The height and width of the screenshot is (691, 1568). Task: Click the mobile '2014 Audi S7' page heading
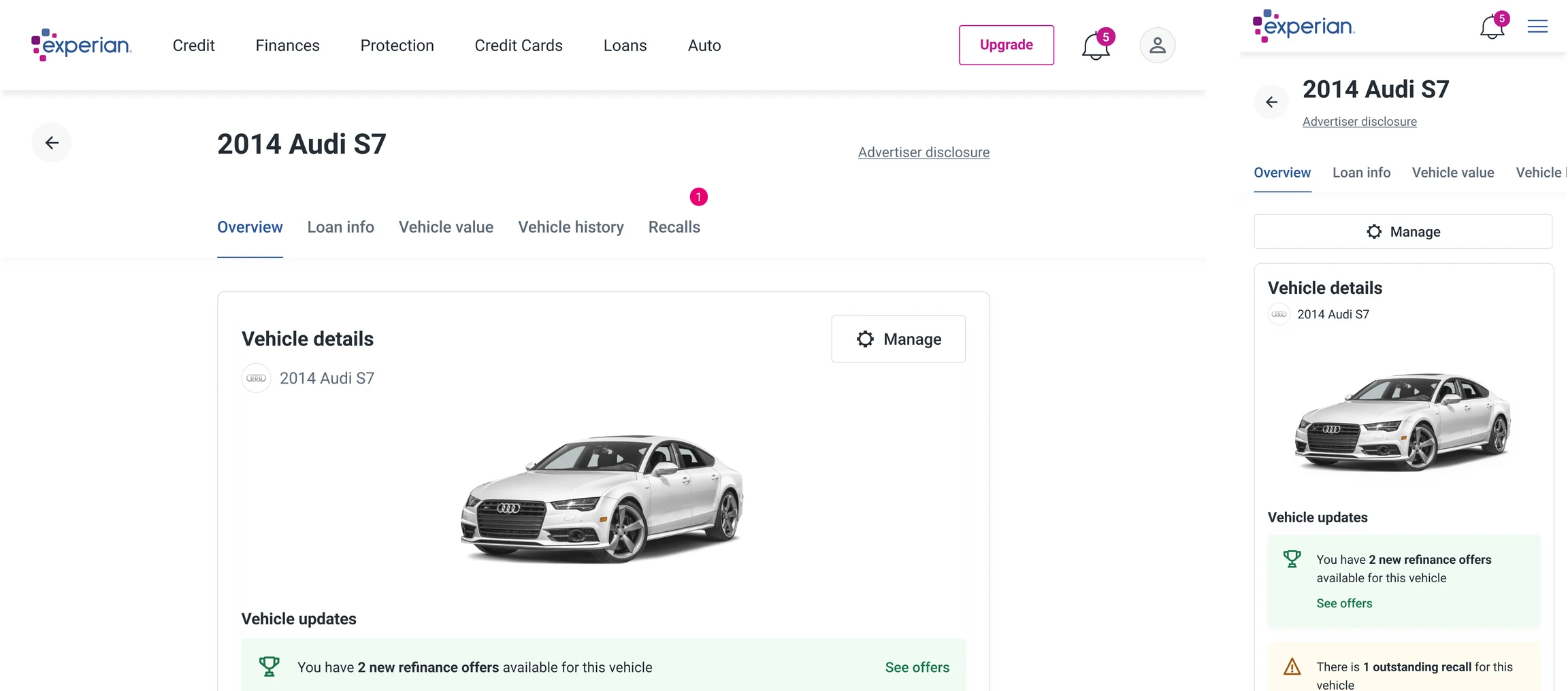(x=1375, y=89)
